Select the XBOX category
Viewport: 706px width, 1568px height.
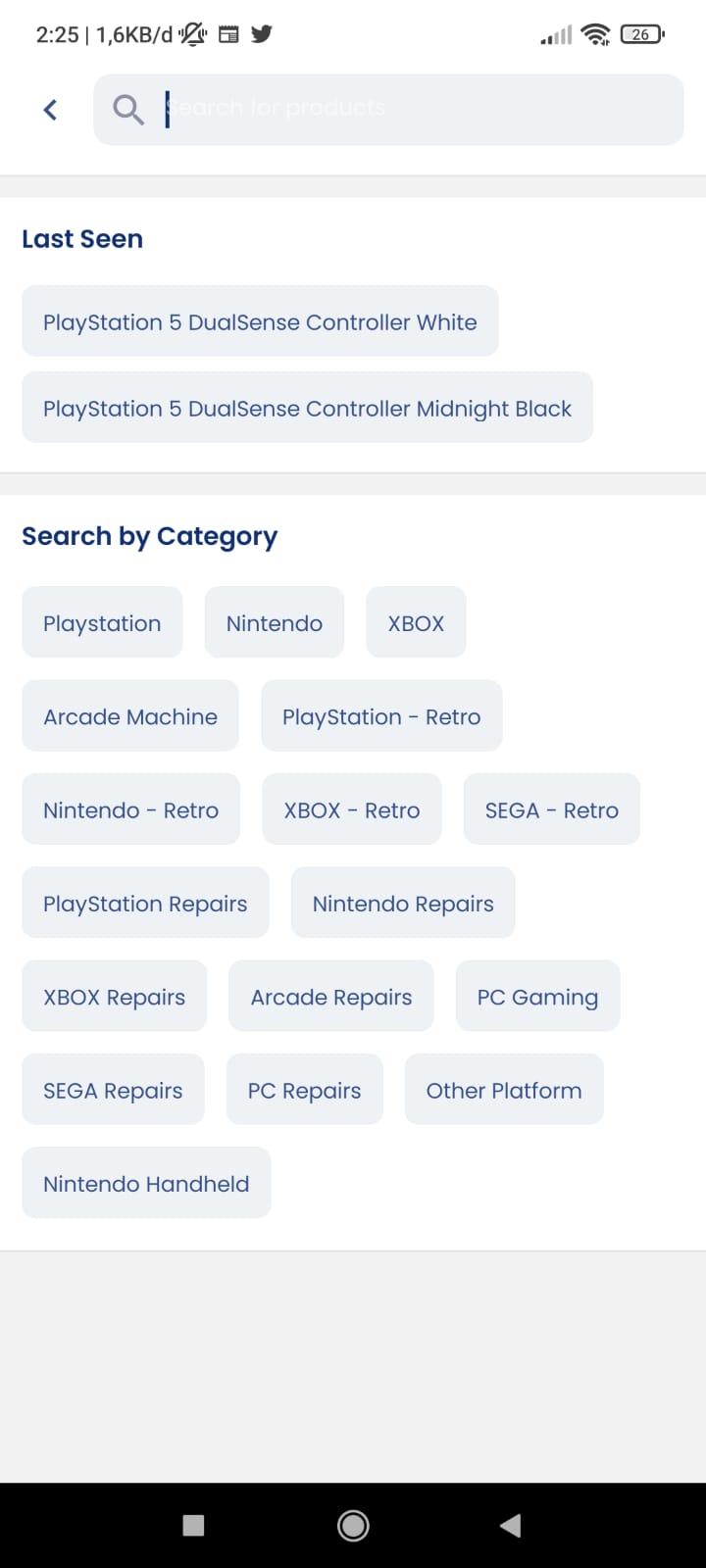[x=416, y=623]
